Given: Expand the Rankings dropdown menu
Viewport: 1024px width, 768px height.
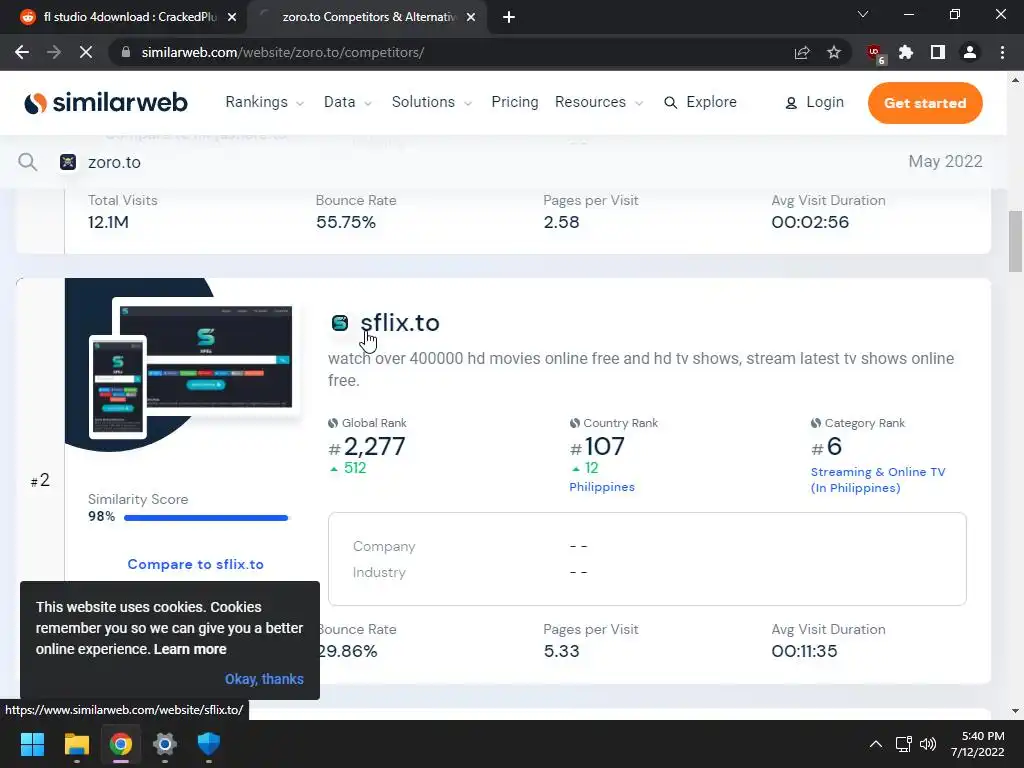Looking at the screenshot, I should 264,102.
